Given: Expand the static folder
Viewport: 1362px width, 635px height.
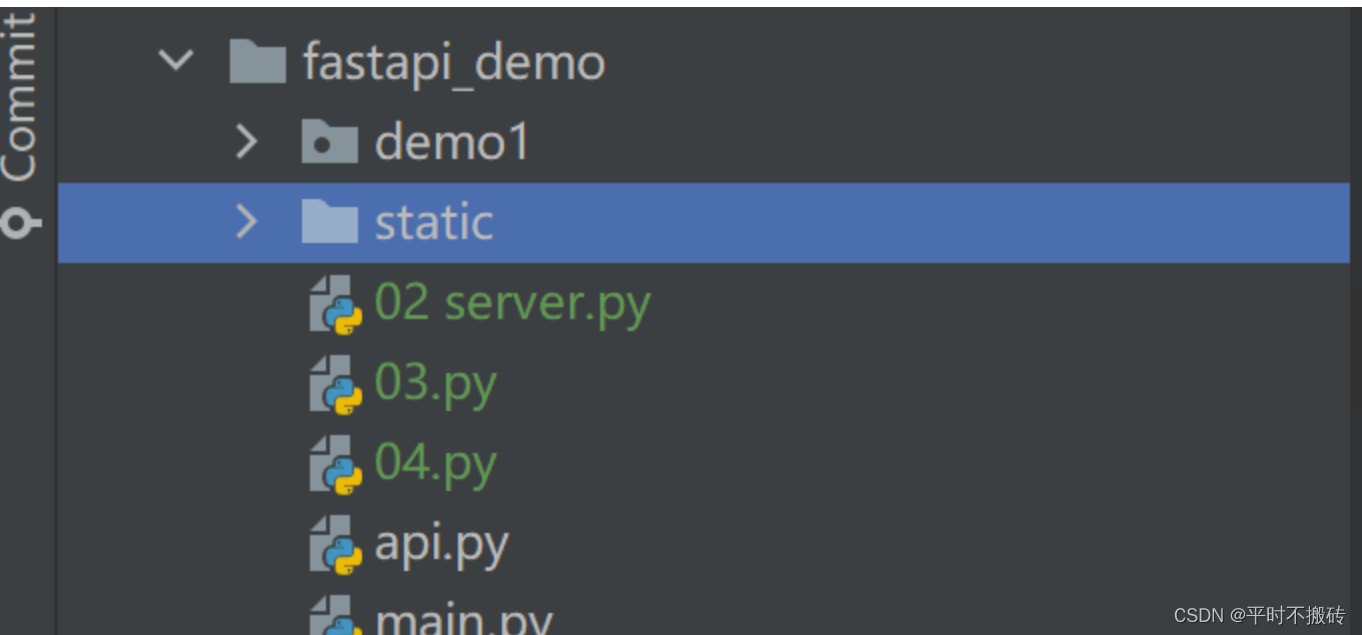Looking at the screenshot, I should [x=247, y=221].
